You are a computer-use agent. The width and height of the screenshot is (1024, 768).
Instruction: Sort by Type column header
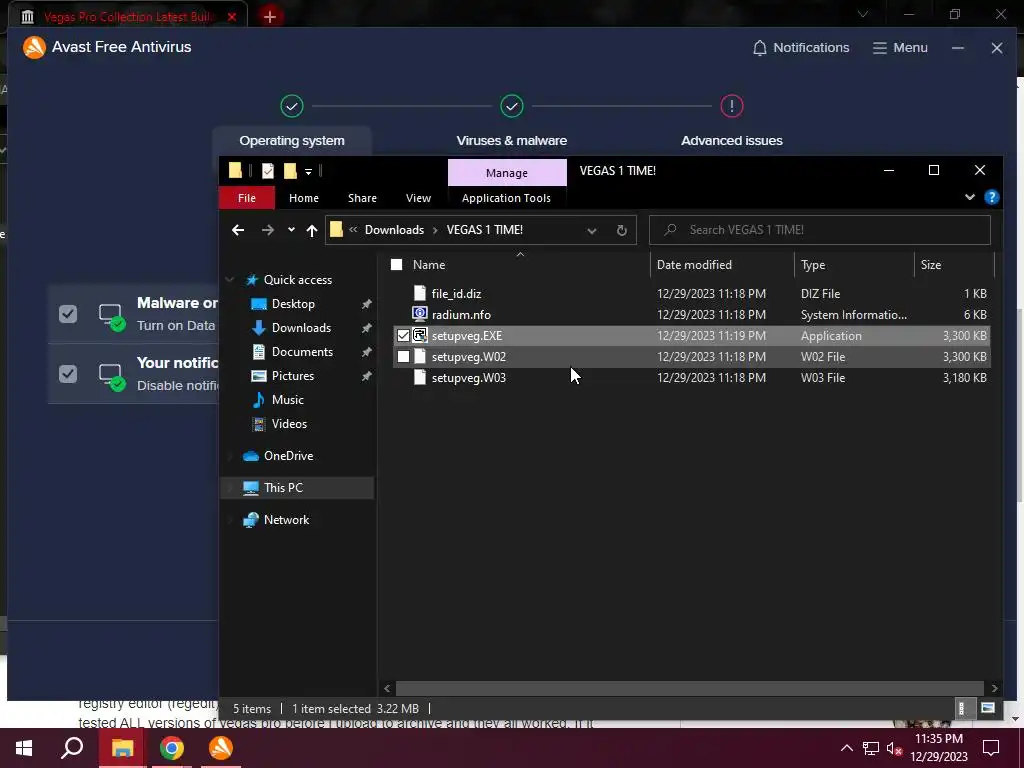813,264
